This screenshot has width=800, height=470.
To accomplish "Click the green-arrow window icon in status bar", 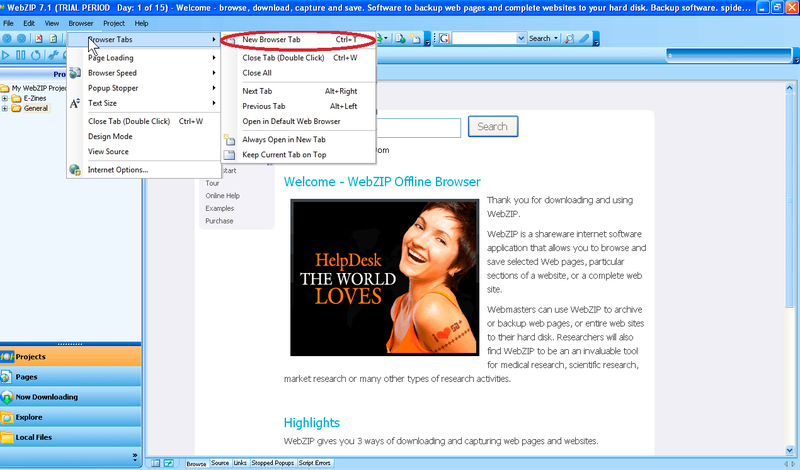I will tap(168, 463).
